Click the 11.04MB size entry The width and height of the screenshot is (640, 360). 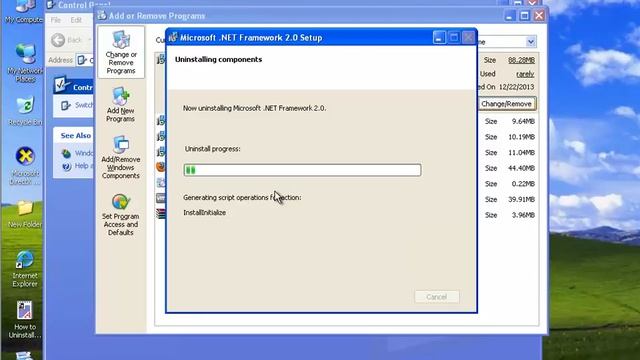point(521,153)
